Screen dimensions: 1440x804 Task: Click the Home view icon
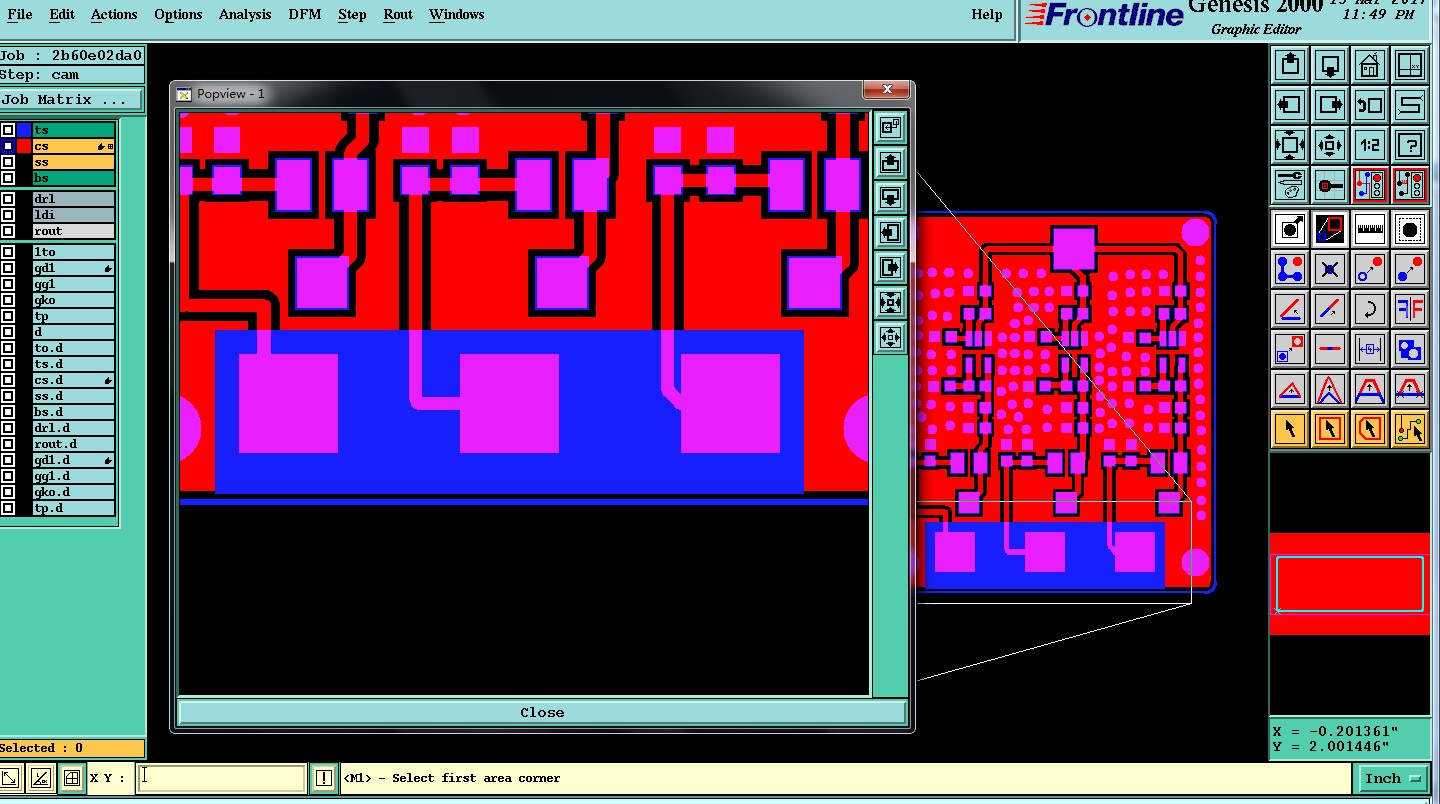(x=1370, y=65)
